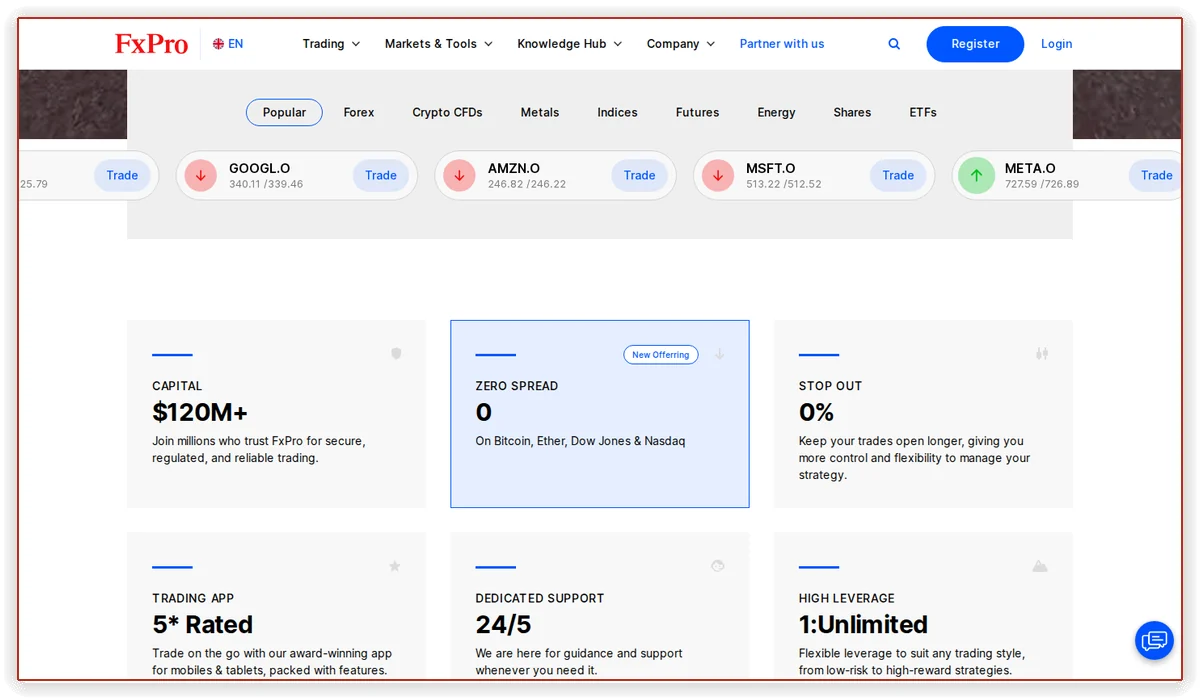Follow the Partner with us link

[782, 44]
